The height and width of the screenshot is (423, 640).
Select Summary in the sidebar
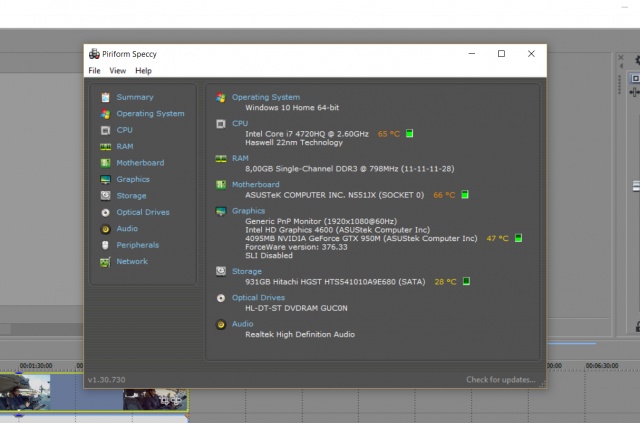pos(135,97)
